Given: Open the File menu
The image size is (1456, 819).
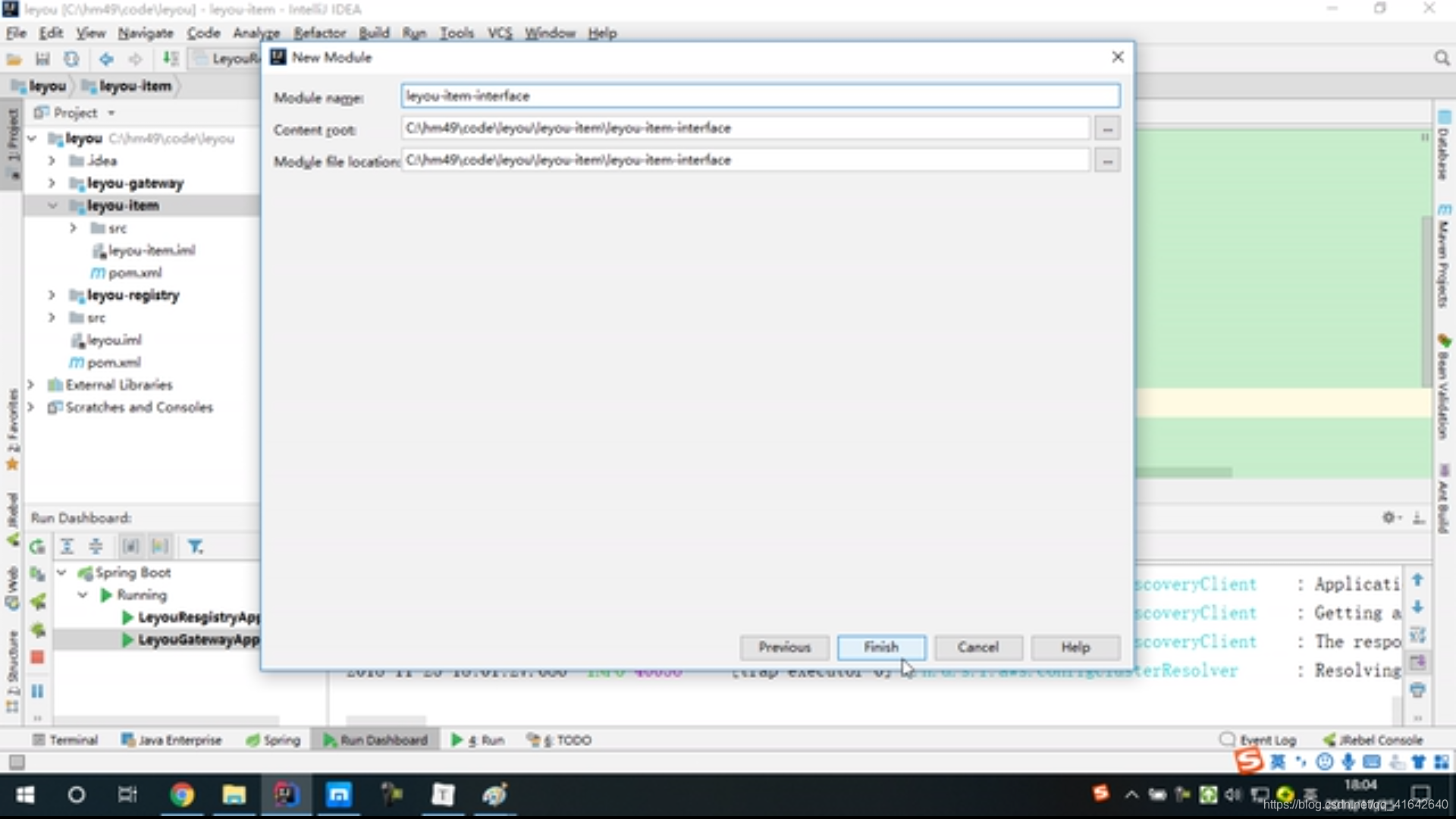Looking at the screenshot, I should 16,33.
